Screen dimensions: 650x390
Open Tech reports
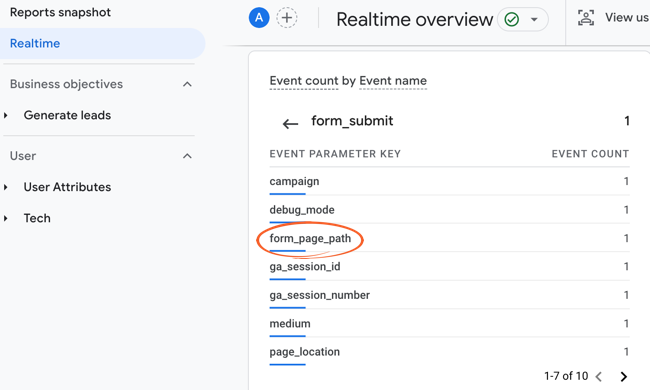[37, 218]
